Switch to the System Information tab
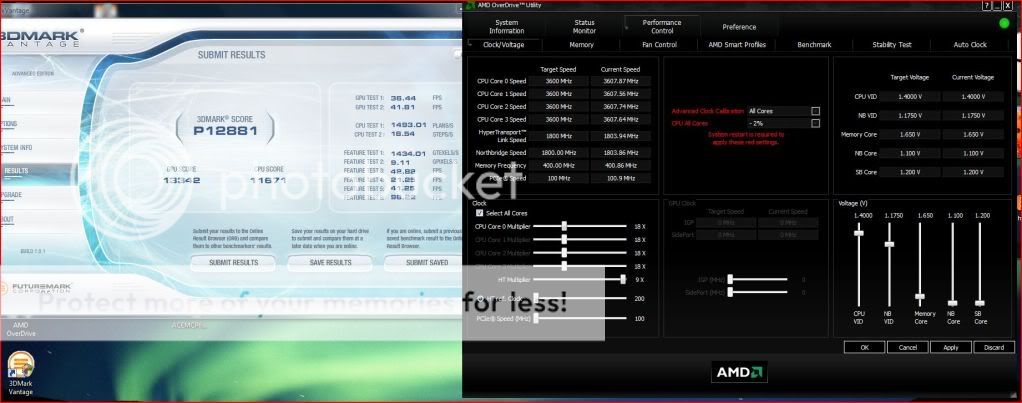The height and width of the screenshot is (403, 1022). click(506, 27)
